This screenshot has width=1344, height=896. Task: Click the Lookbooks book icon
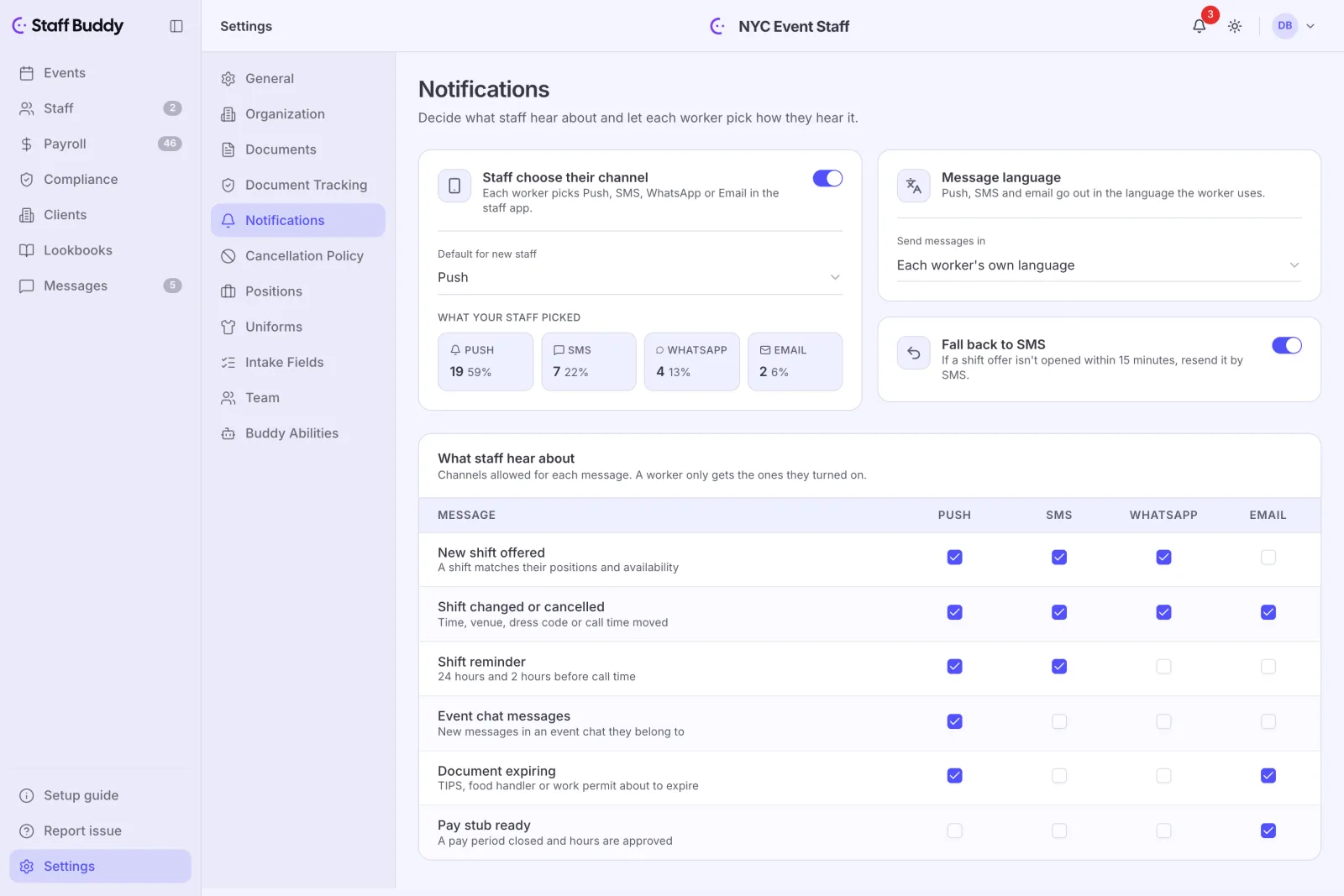(27, 250)
